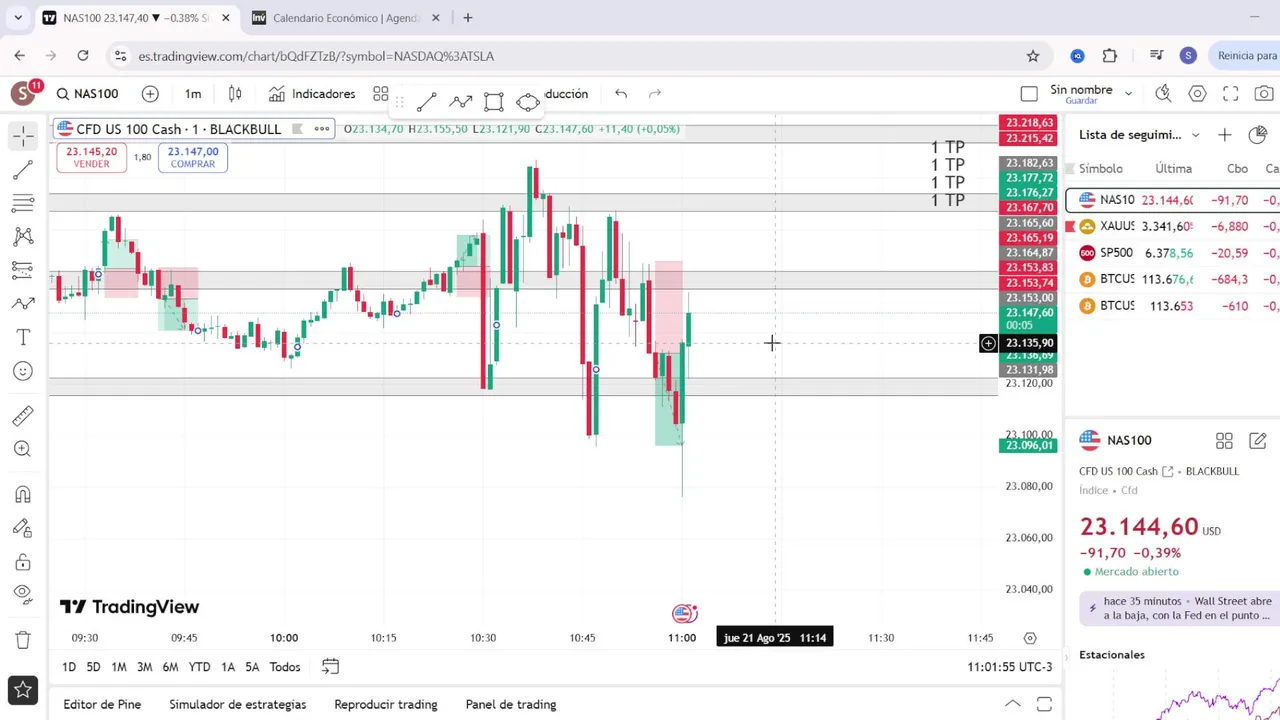Image resolution: width=1280 pixels, height=720 pixels.
Task: Select the 5D time range
Action: 93,667
